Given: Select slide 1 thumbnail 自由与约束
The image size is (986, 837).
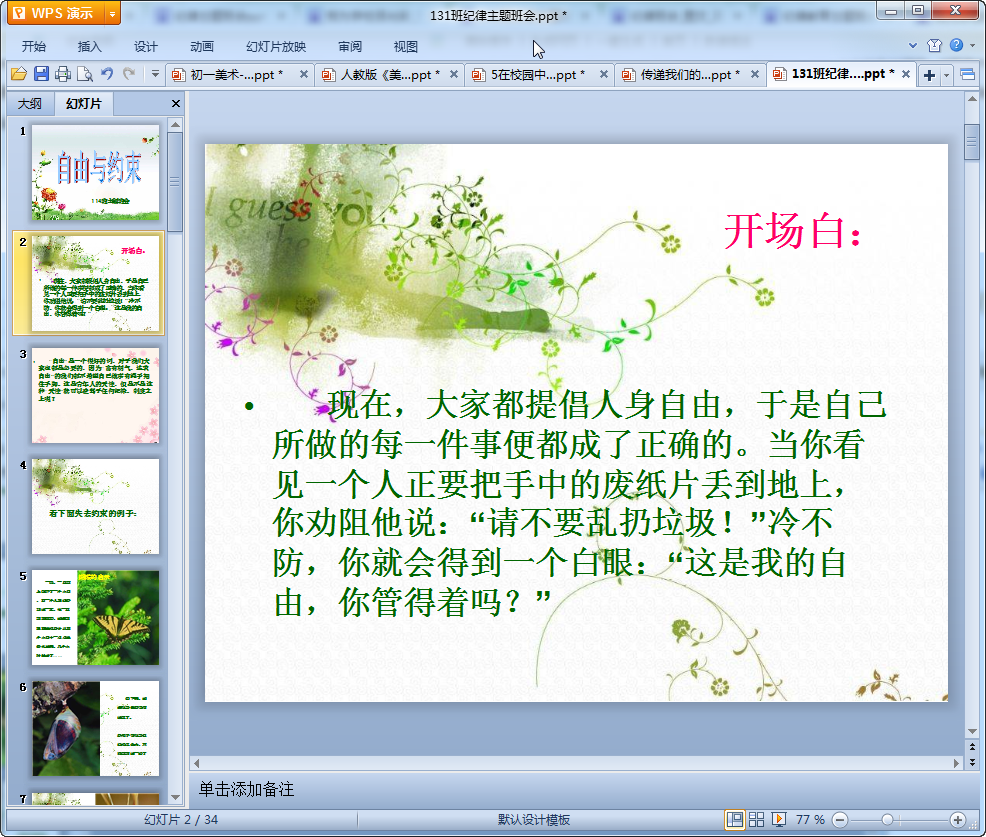Looking at the screenshot, I should coord(96,172).
